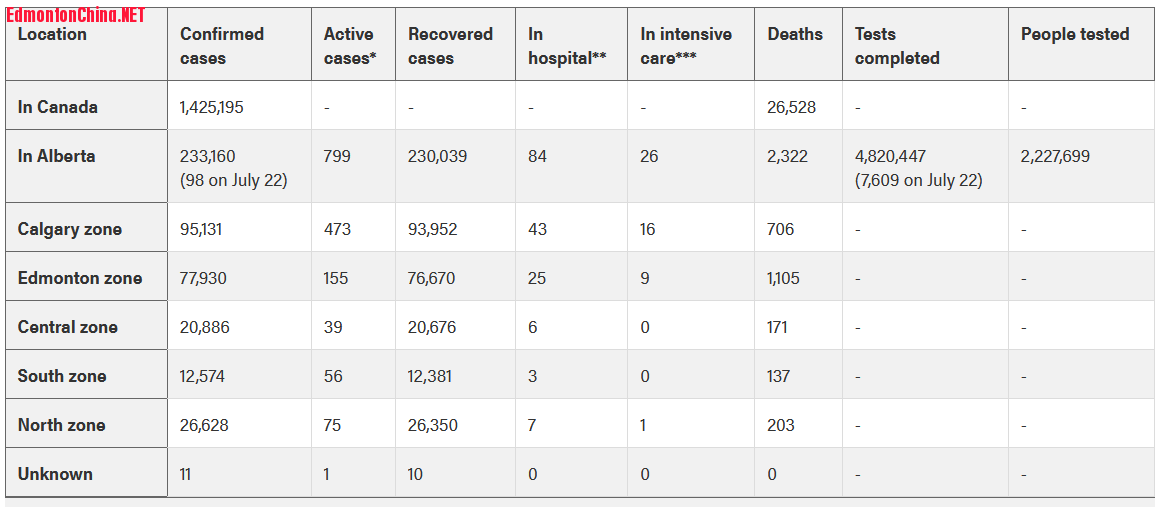Select the Active cases* header

coord(350,46)
